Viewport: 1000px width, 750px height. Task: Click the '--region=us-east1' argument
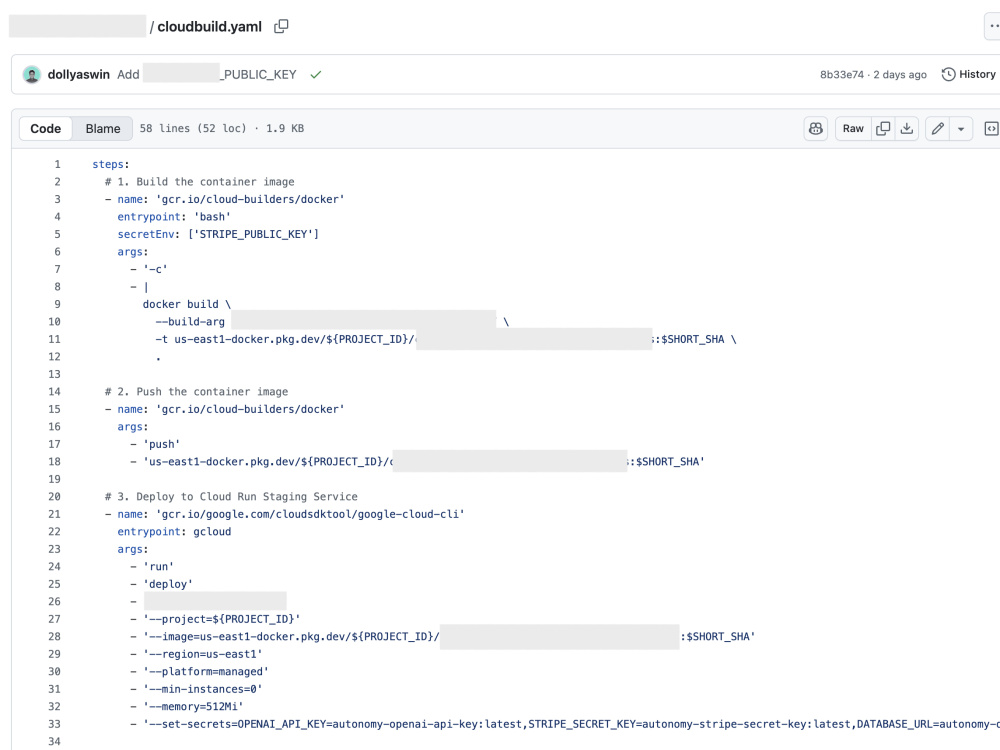[x=203, y=654]
